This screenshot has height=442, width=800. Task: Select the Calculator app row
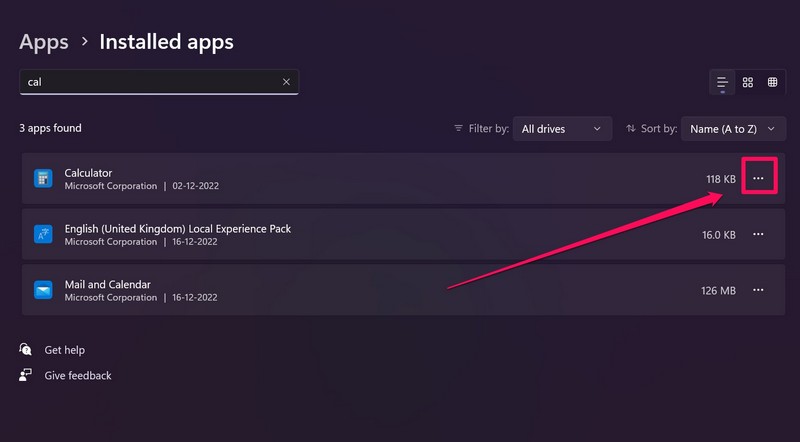380,179
